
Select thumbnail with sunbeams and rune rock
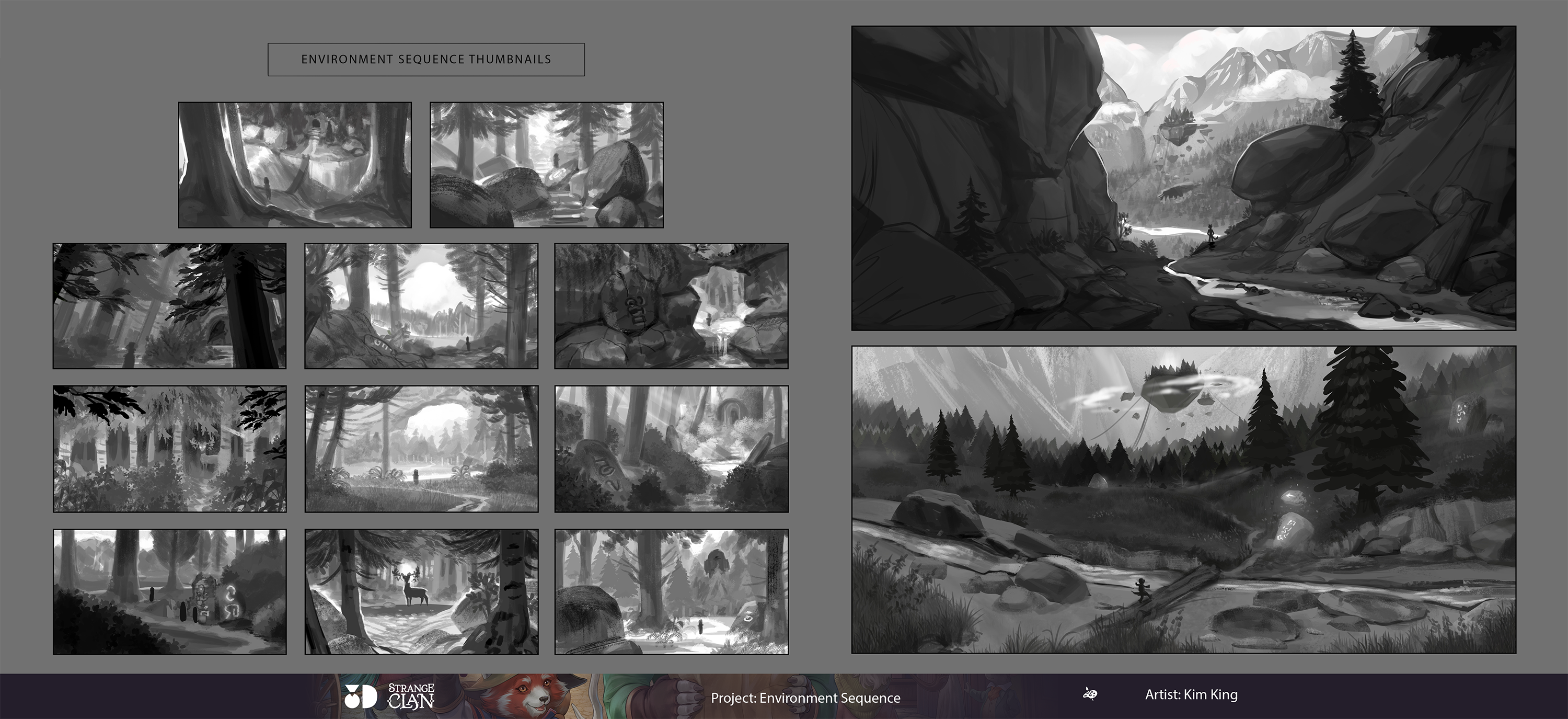672,449
